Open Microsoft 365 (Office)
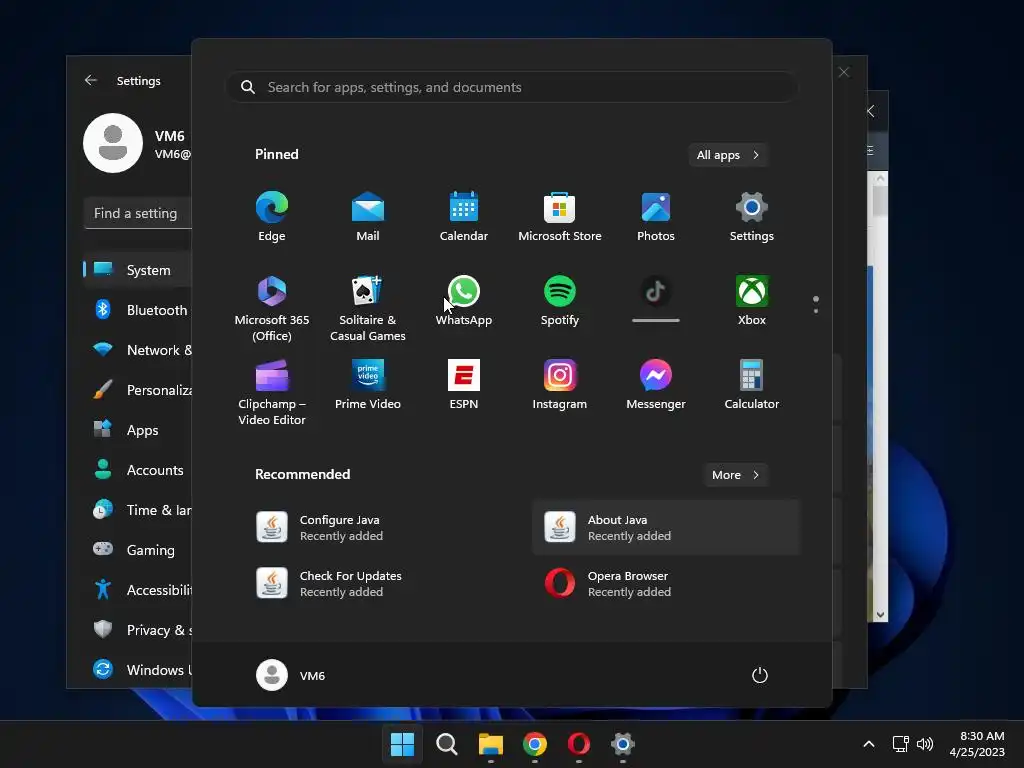The width and height of the screenshot is (1024, 768). (x=272, y=308)
